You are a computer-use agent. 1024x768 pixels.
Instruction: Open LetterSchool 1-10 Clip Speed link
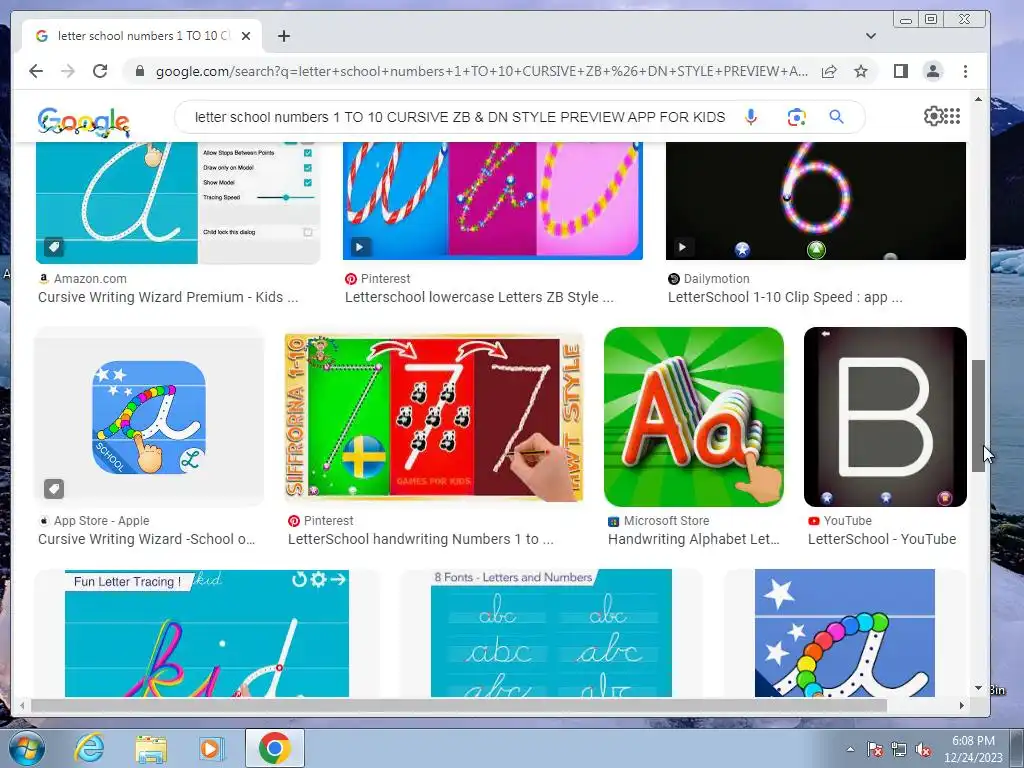click(x=785, y=297)
